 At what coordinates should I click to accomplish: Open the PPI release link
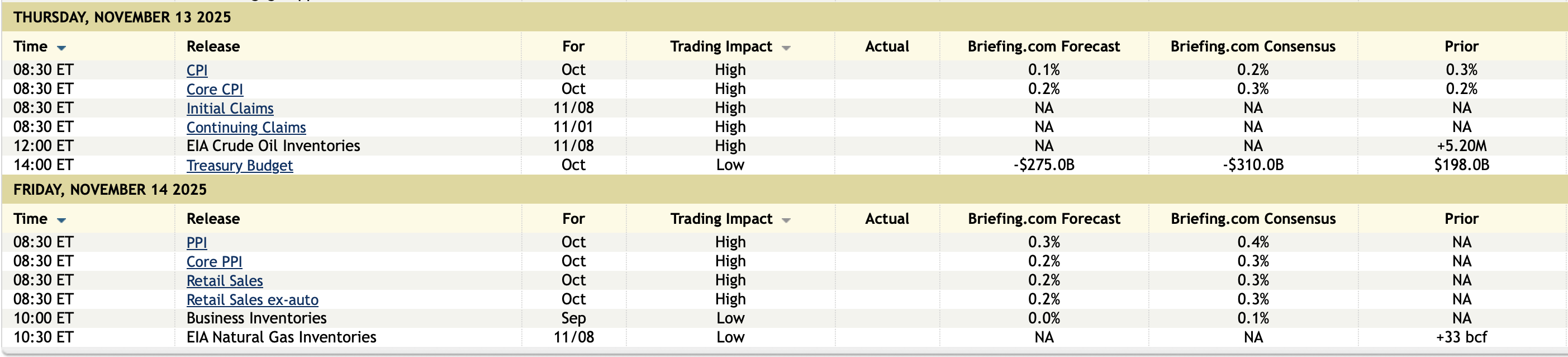(197, 242)
